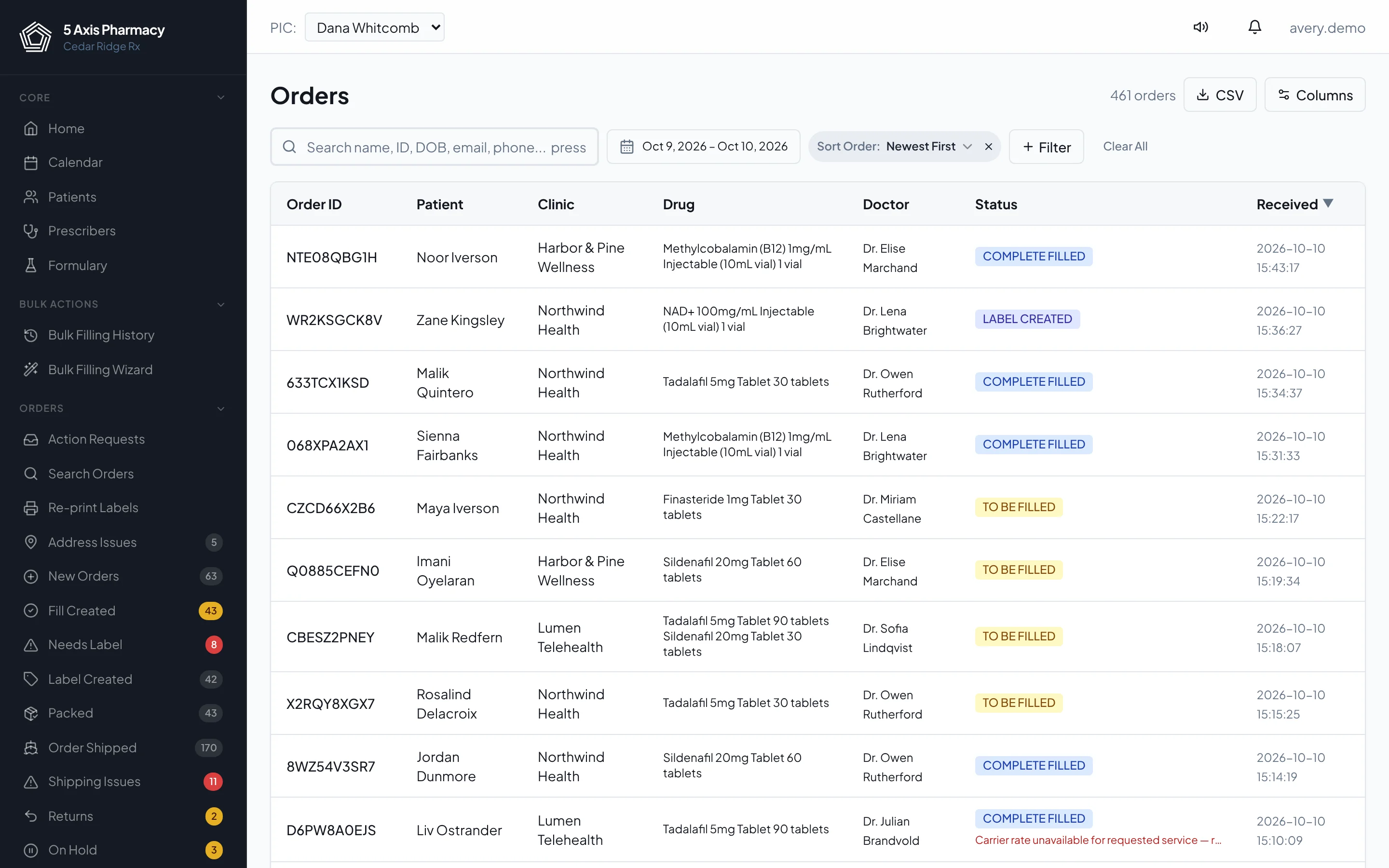This screenshot has width=1389, height=868.
Task: Click patient Zane Kingsley
Action: tap(460, 320)
